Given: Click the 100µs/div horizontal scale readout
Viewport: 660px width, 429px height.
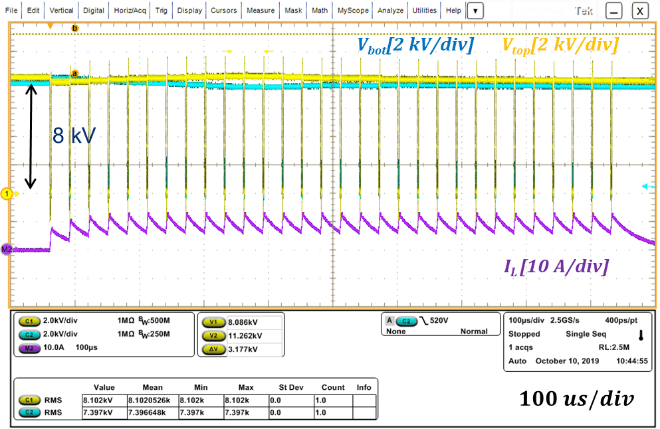Looking at the screenshot, I should tap(524, 322).
